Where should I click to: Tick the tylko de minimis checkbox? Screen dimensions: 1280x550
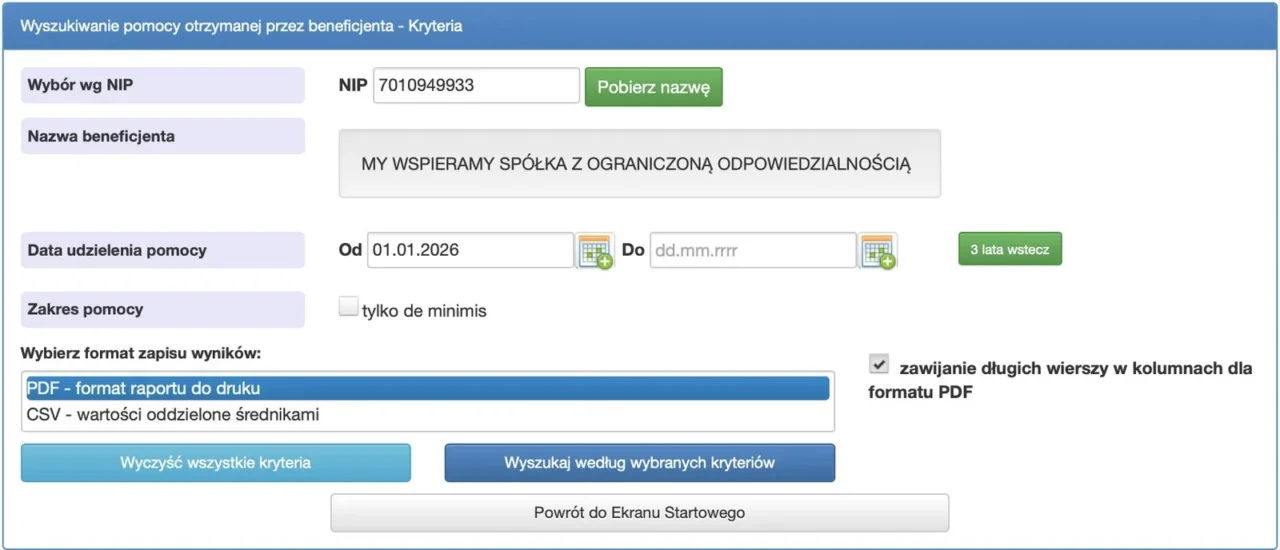coord(348,308)
